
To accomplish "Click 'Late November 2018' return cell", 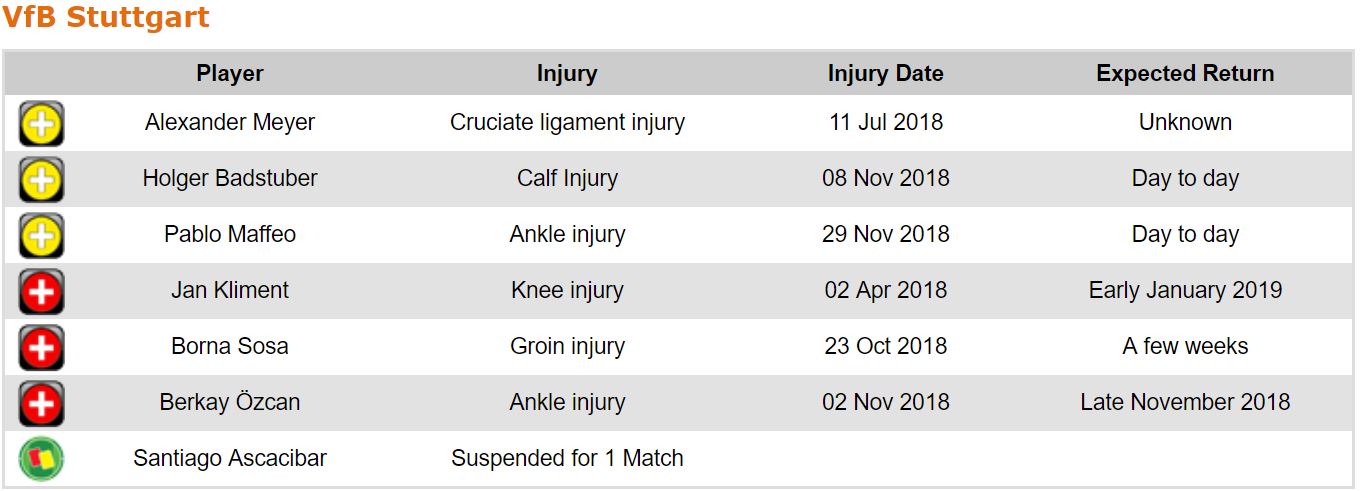I will point(1185,402).
